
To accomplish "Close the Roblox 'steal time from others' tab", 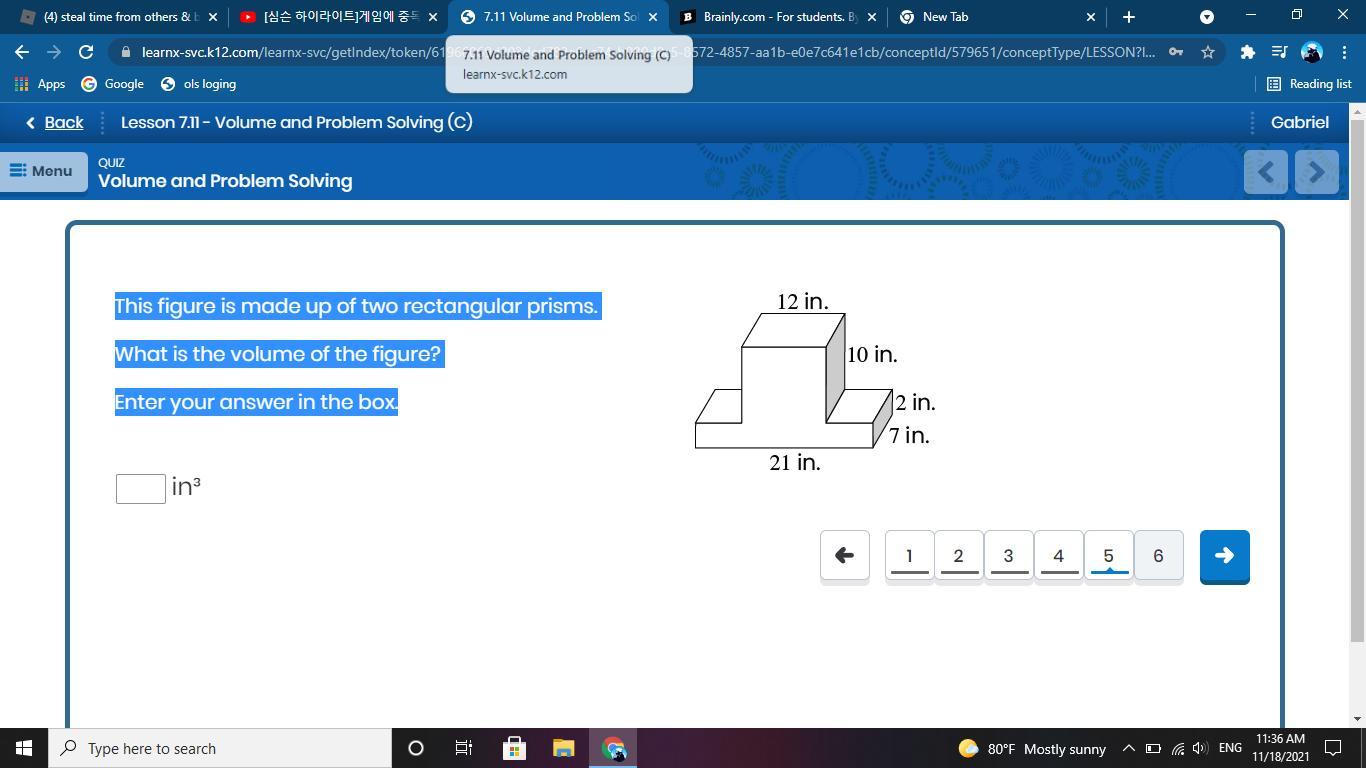I will pyautogui.click(x=212, y=17).
